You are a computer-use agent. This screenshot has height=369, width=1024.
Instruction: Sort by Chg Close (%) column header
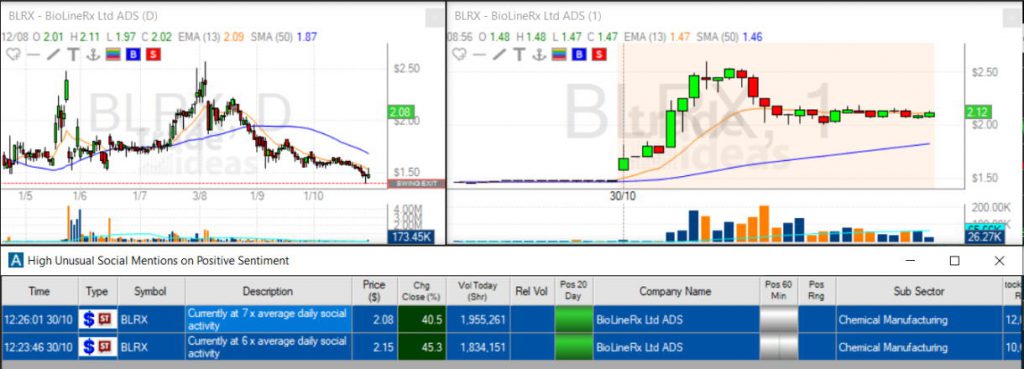click(x=421, y=291)
